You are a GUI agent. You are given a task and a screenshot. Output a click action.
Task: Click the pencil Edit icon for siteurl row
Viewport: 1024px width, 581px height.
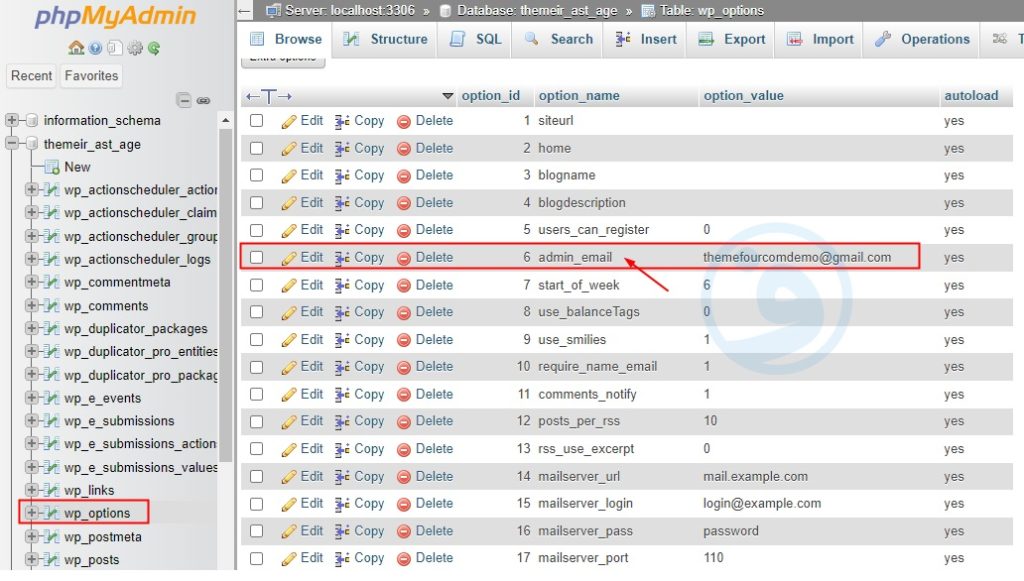pos(289,121)
